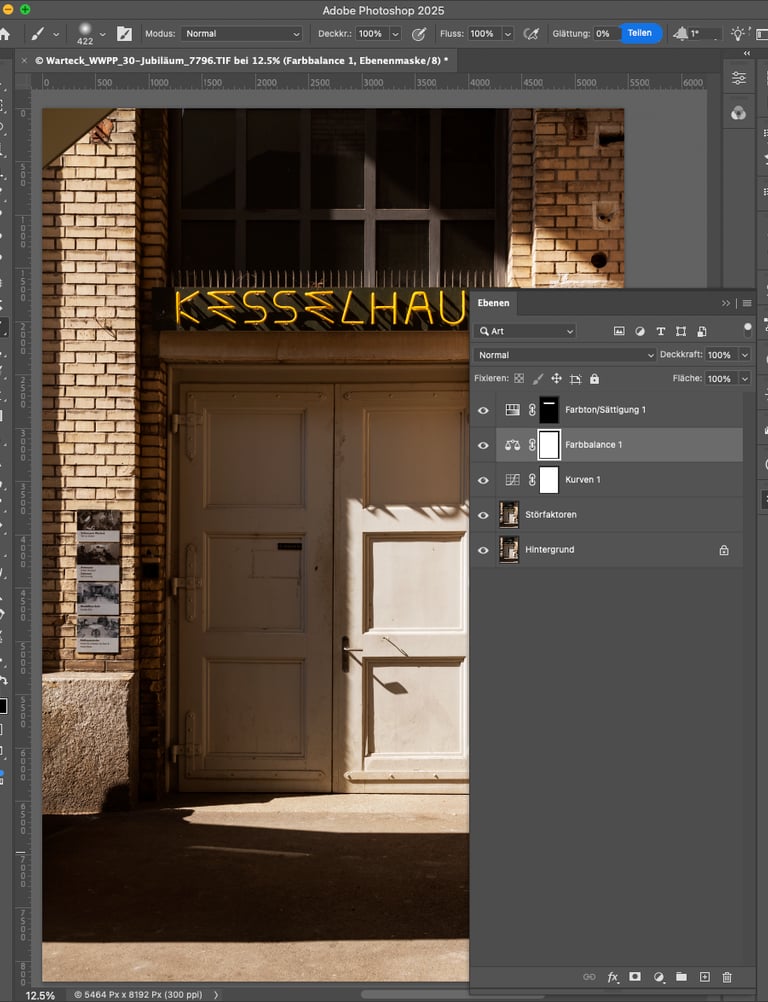
Task: Open the Deckkraft dropdown arrow in Ebenen panel
Action: [x=744, y=355]
